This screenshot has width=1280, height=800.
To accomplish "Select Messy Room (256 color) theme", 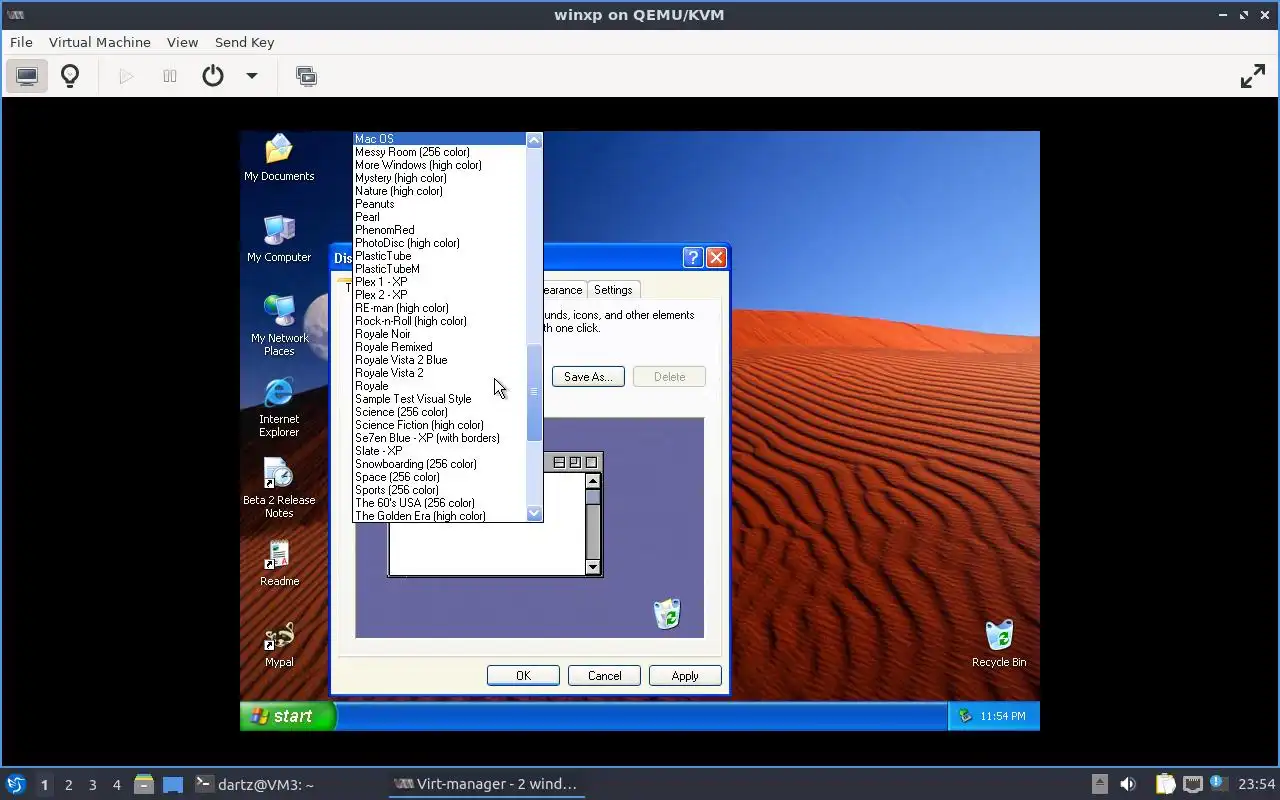I will (440, 152).
